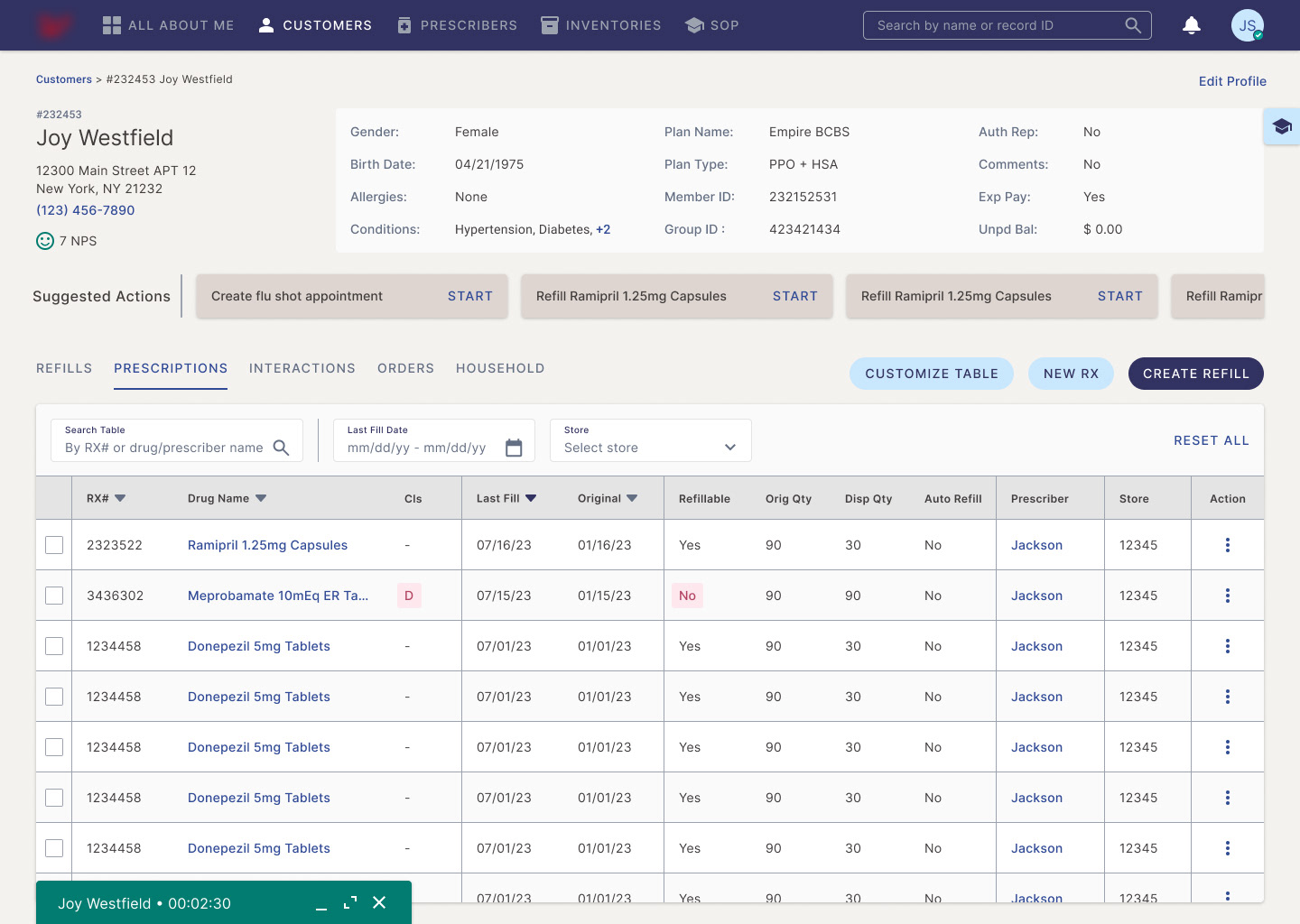Open the JS user avatar menu
The image size is (1300, 924).
pos(1248,25)
